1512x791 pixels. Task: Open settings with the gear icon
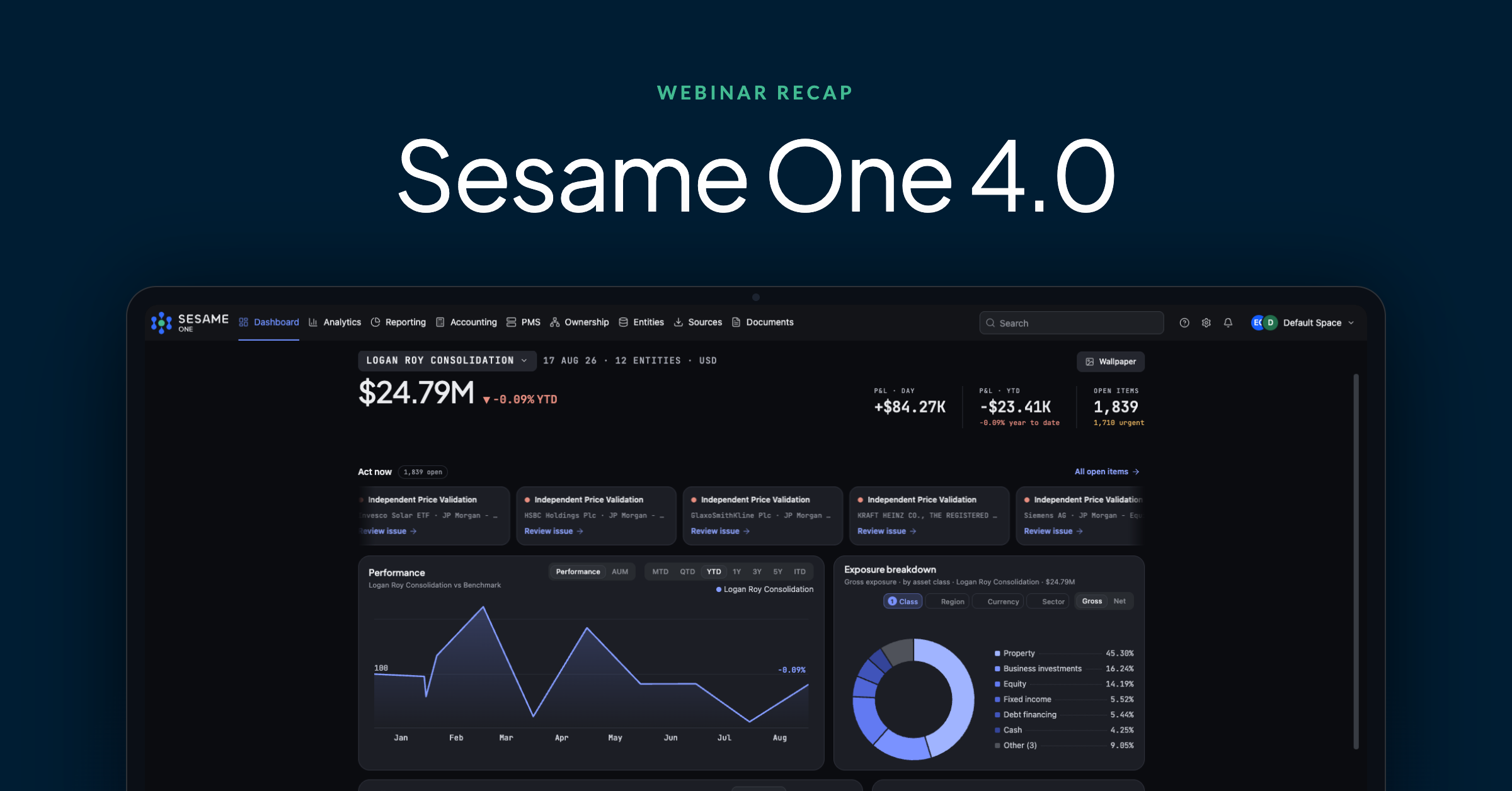click(1206, 322)
